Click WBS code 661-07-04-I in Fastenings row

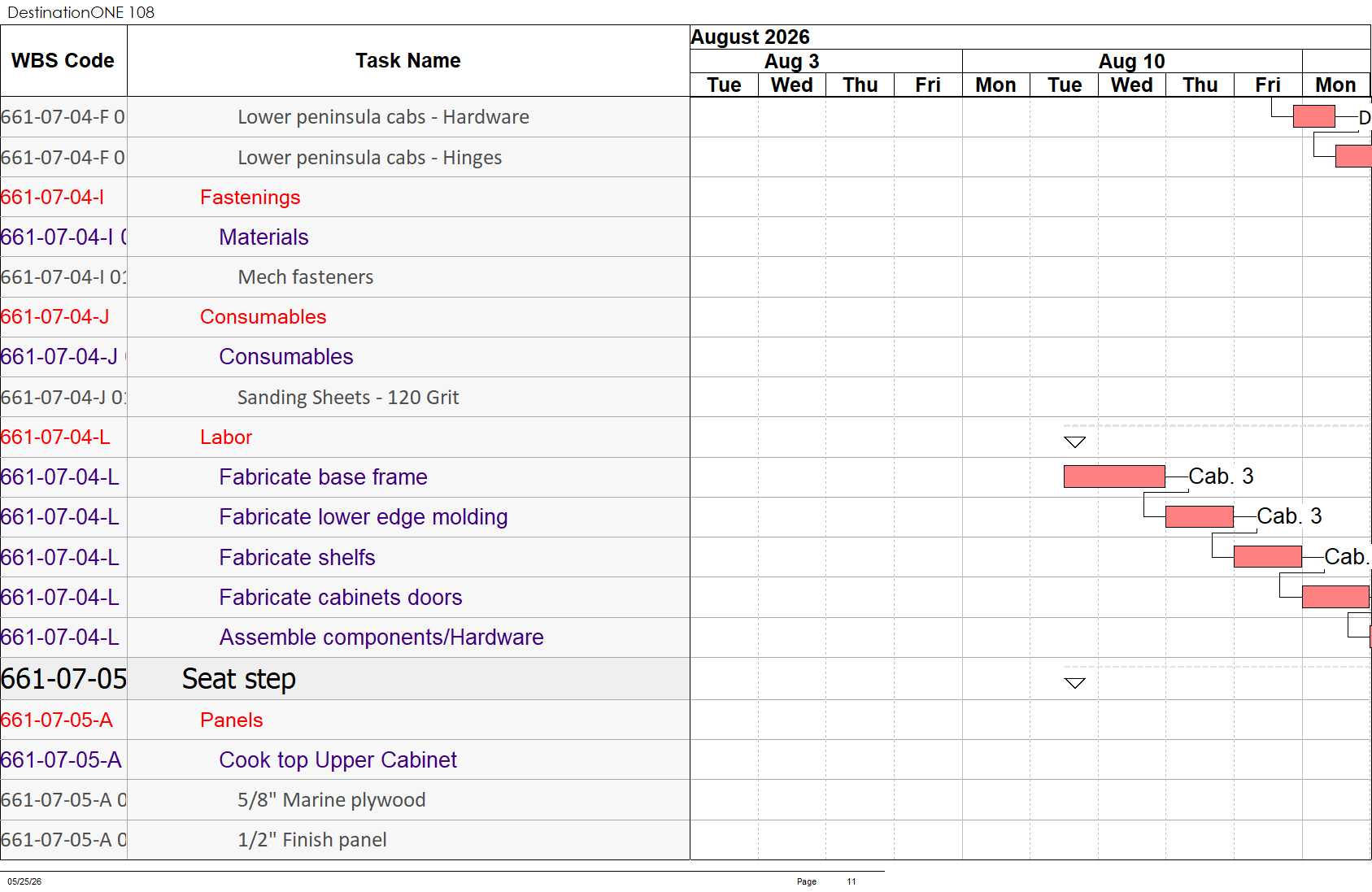click(63, 198)
